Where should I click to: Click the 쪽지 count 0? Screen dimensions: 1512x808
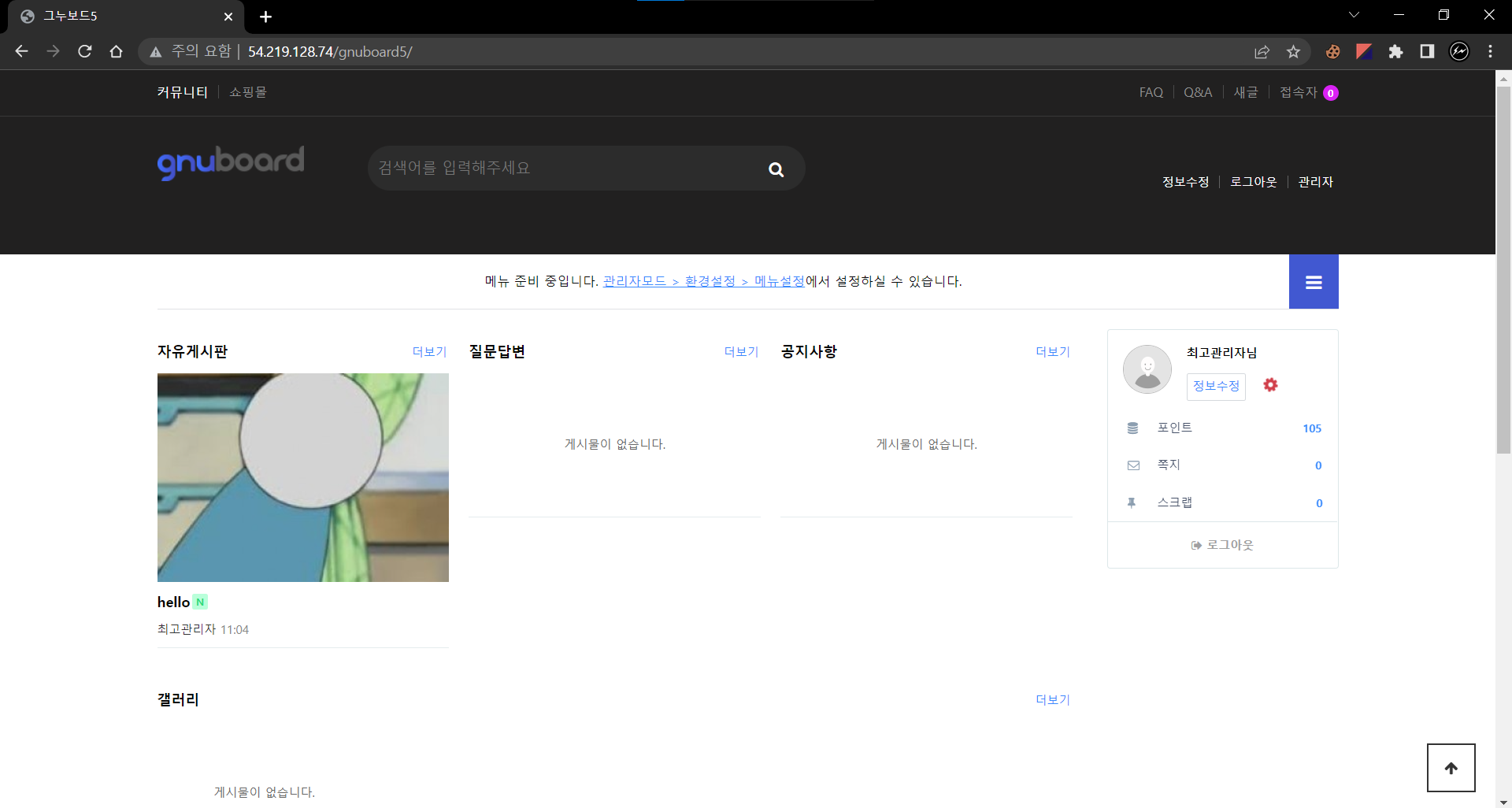pos(1318,465)
